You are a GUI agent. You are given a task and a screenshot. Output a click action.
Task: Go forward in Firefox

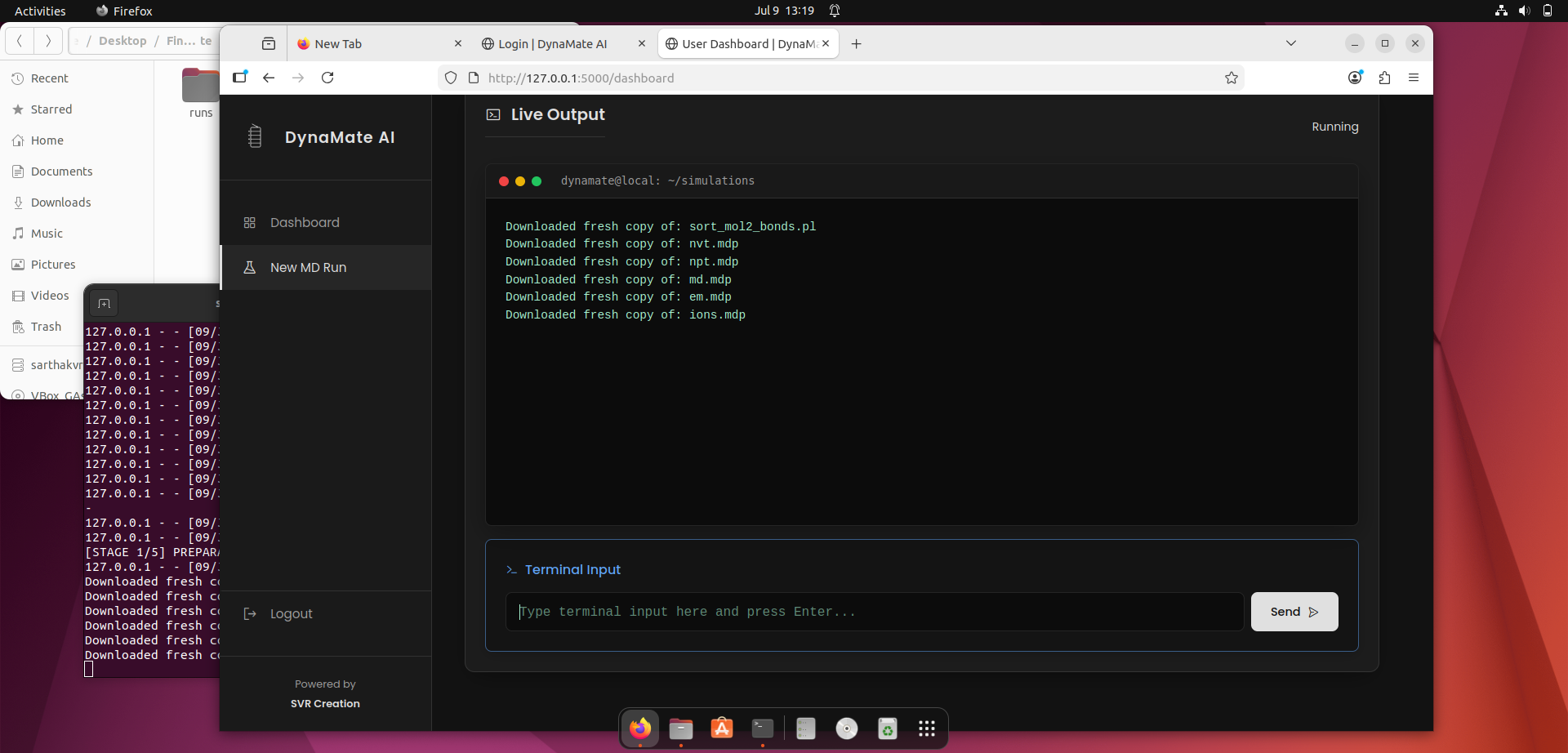point(298,78)
